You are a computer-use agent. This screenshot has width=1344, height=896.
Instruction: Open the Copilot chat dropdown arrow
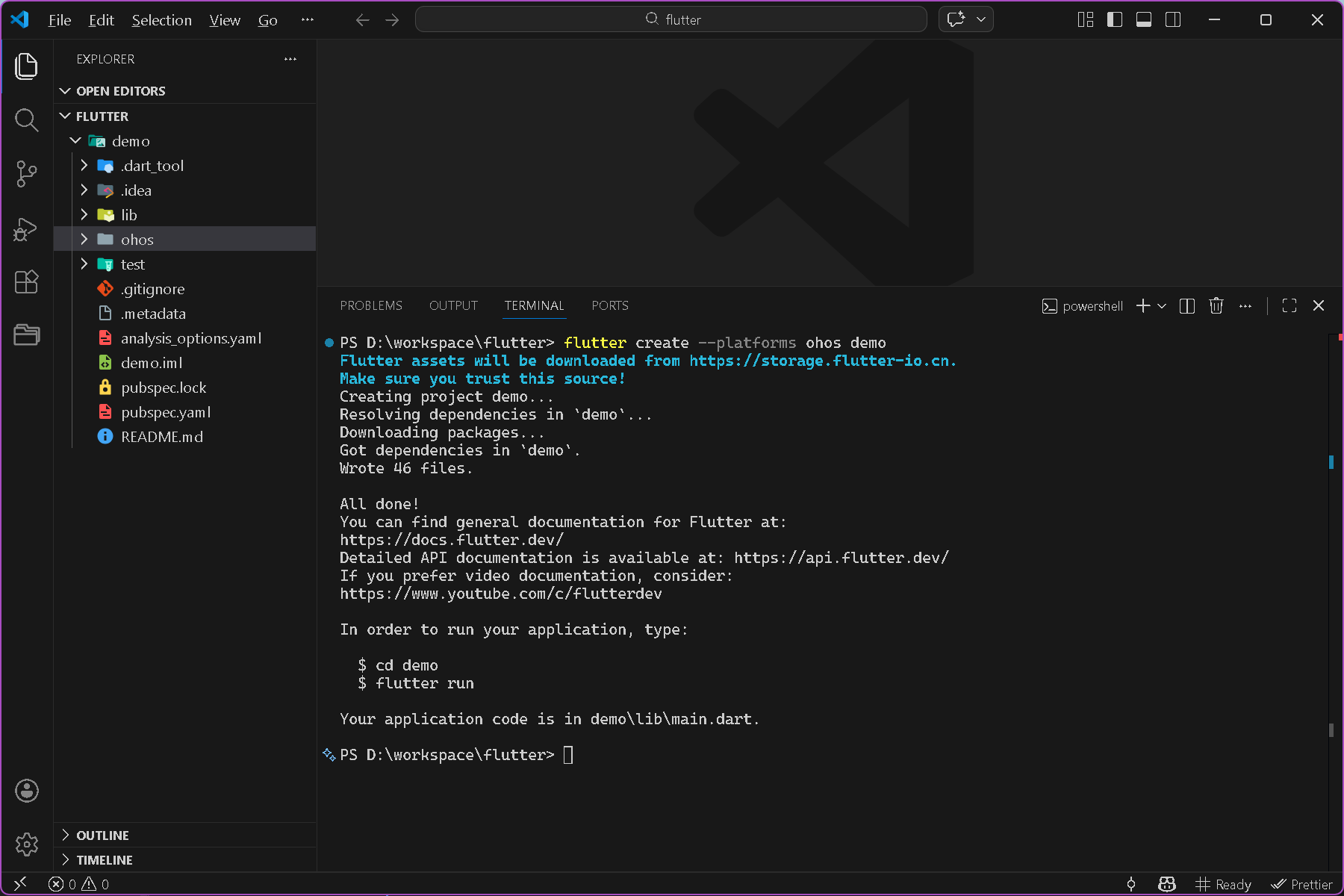[x=981, y=19]
